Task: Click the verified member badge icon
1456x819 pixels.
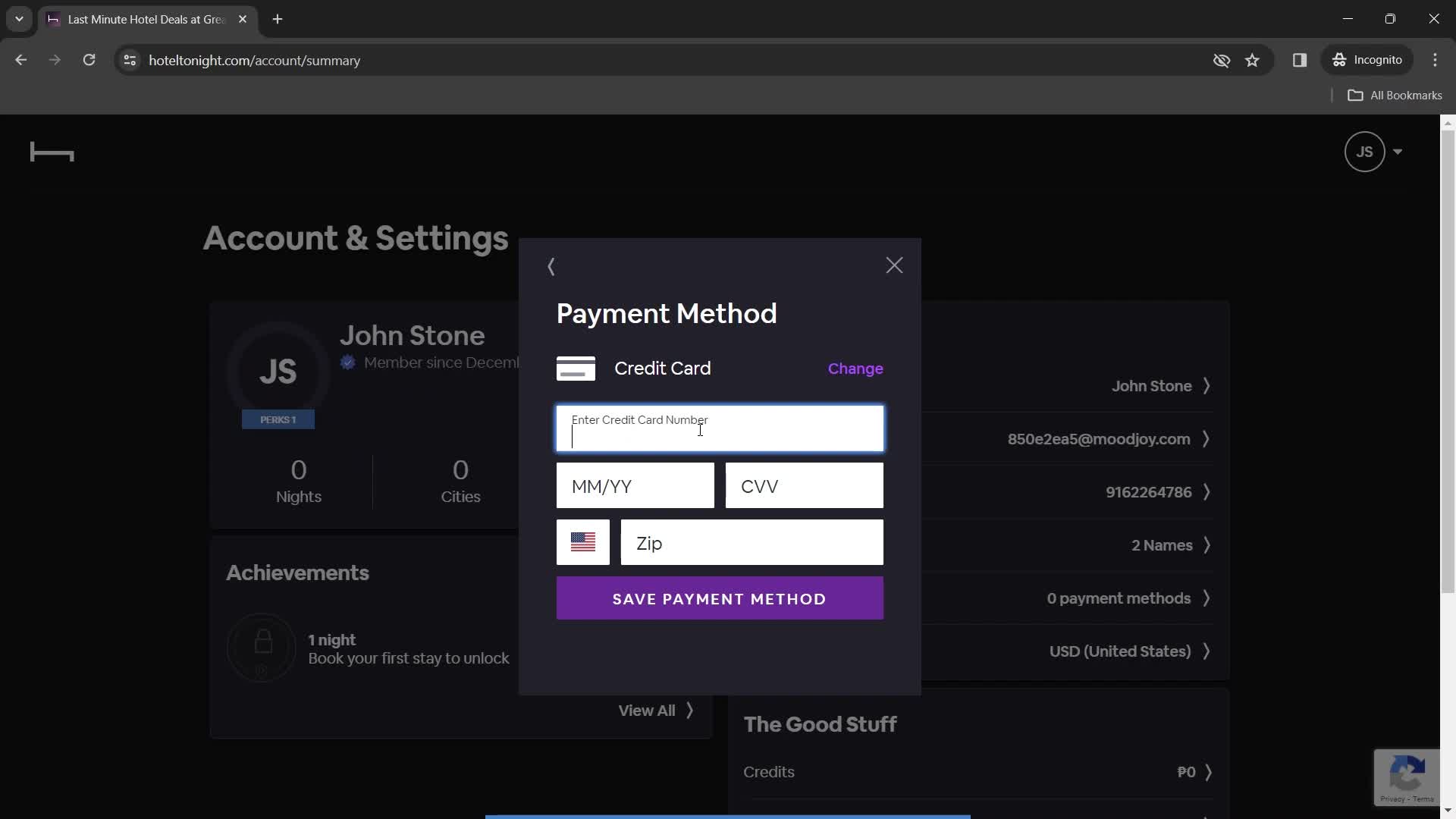Action: click(x=349, y=362)
